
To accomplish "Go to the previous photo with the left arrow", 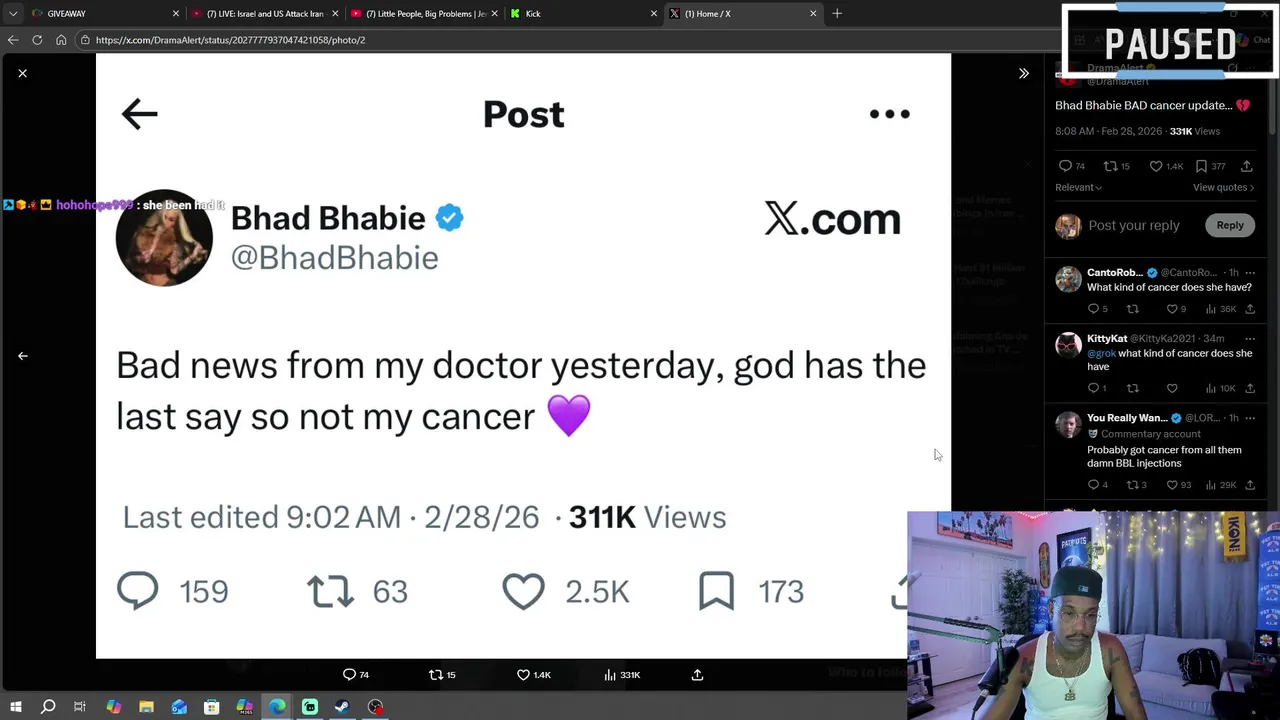I will pyautogui.click(x=22, y=356).
